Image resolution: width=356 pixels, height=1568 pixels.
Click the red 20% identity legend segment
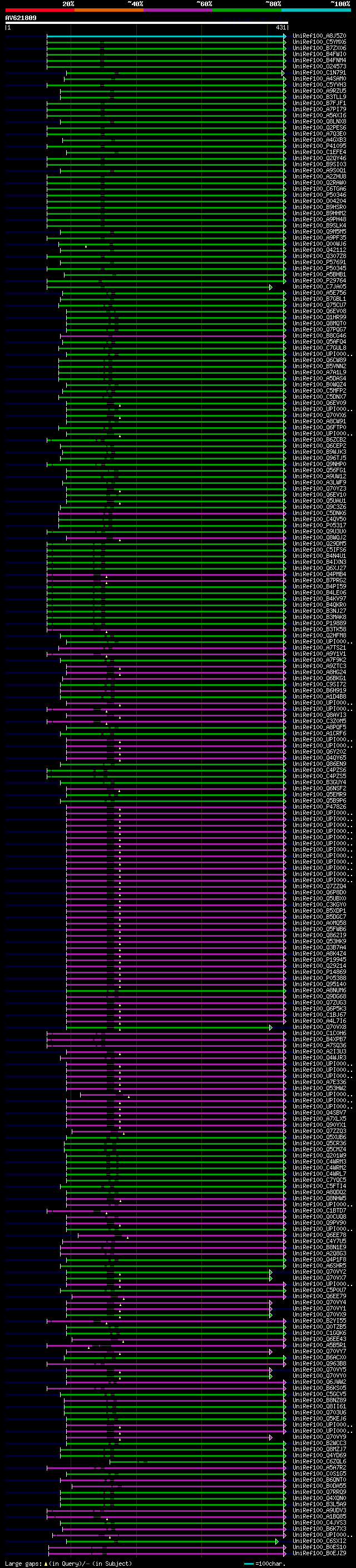tap(39, 10)
